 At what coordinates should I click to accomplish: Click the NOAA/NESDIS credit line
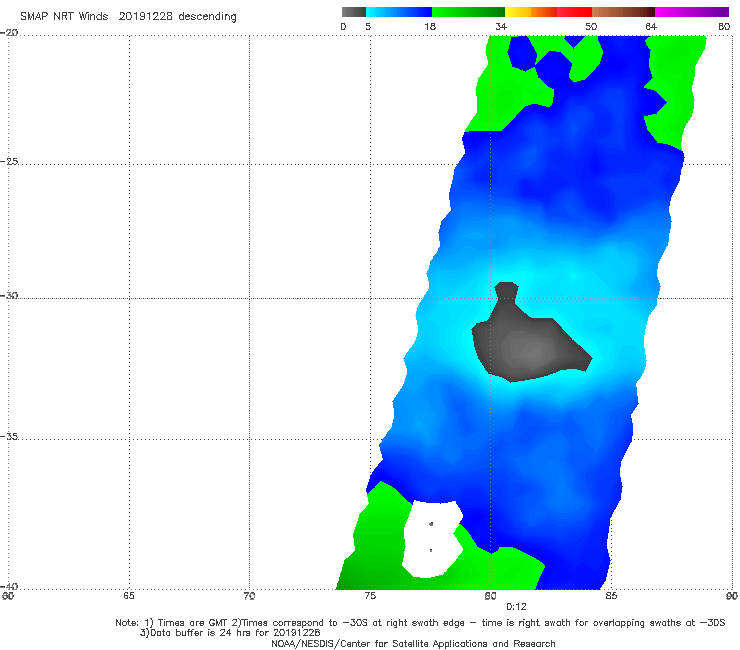click(x=413, y=643)
